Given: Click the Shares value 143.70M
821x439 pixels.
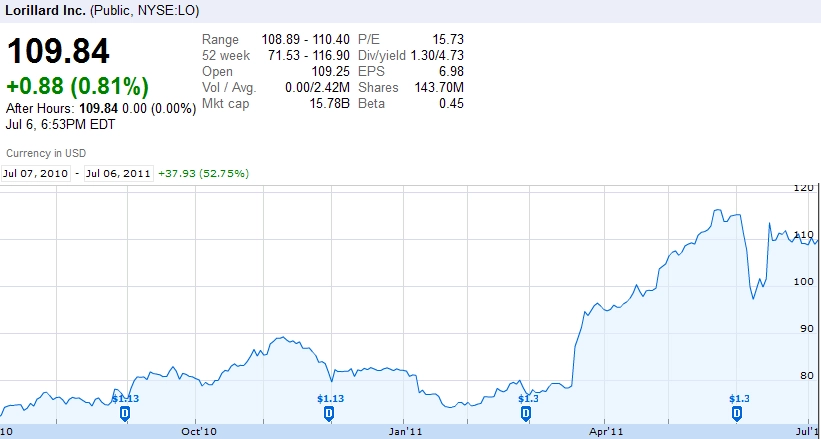Looking at the screenshot, I should pos(439,87).
